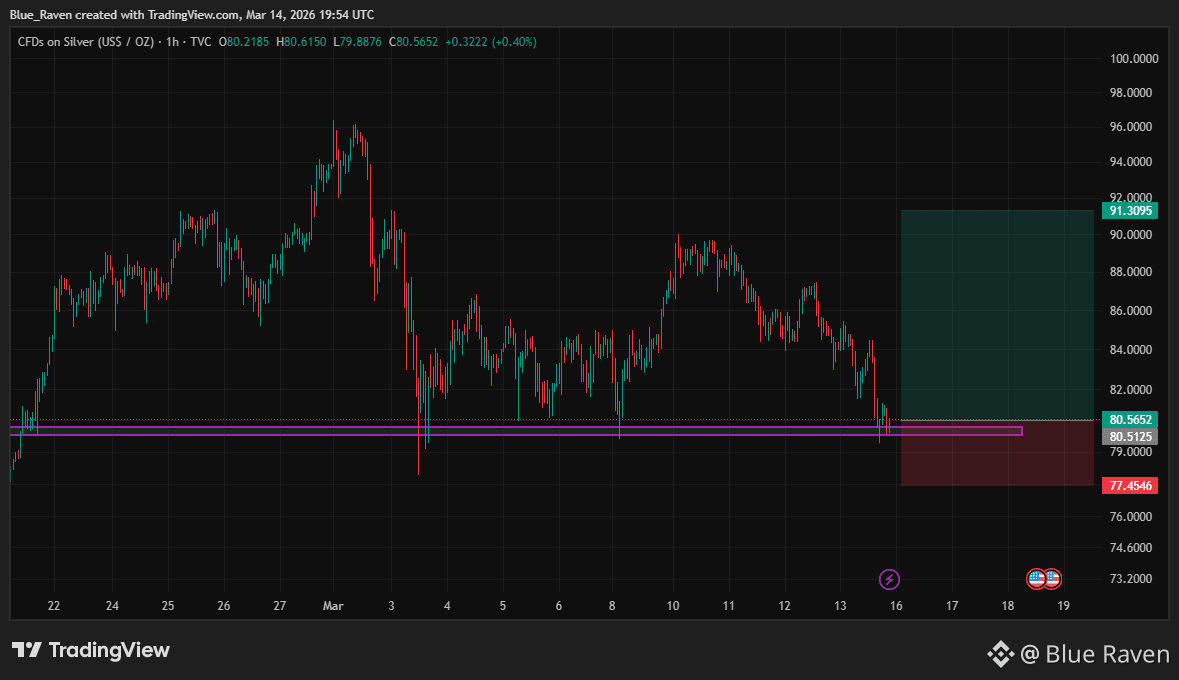The width and height of the screenshot is (1179, 680).
Task: Click the 96.0000 price axis label
Action: [x=1131, y=126]
